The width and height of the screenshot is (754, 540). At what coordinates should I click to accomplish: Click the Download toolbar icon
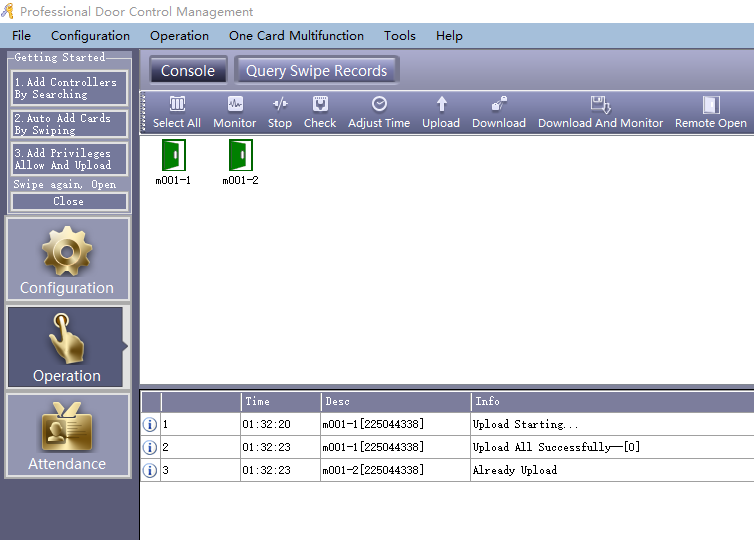coord(499,113)
